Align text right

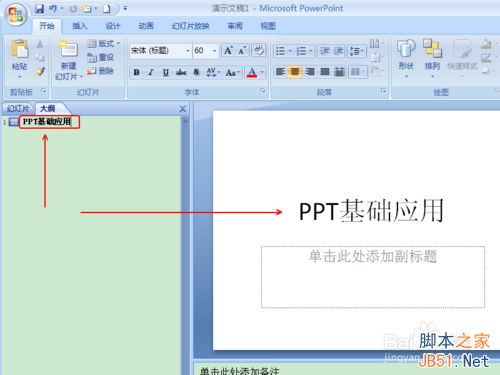pyautogui.click(x=310, y=71)
